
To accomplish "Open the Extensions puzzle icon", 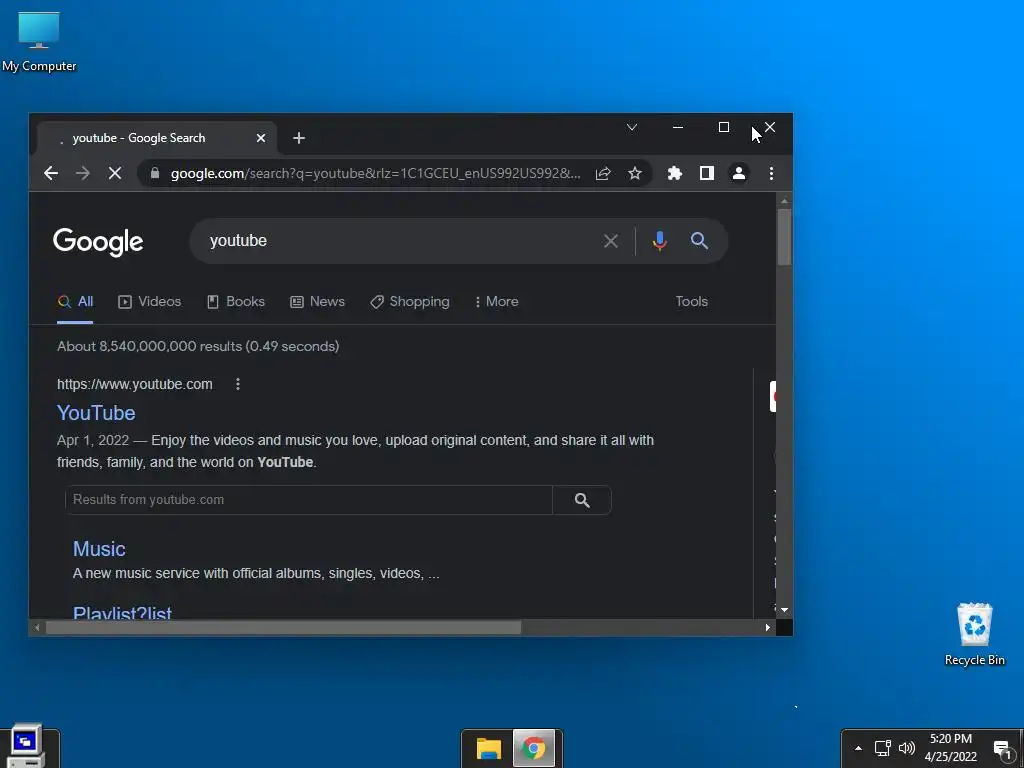I will coord(675,173).
